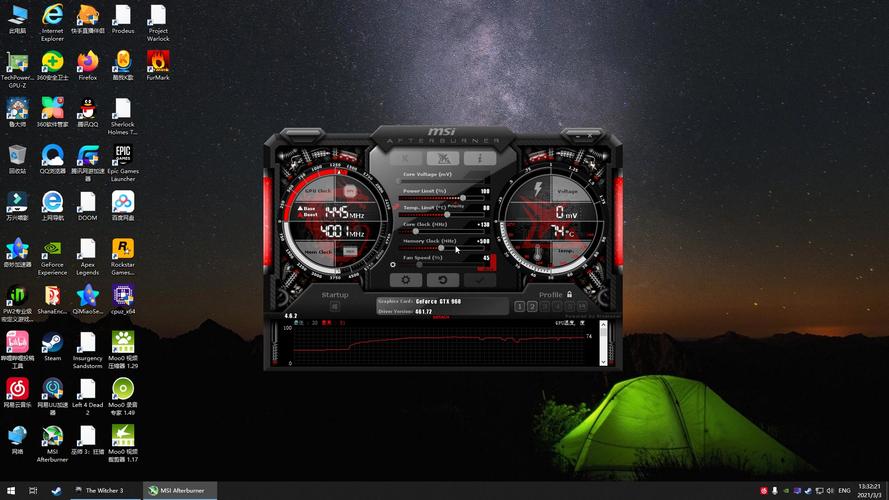Toggle fan speed auto indicator left of slider
The height and width of the screenshot is (500, 889).
pos(392,264)
